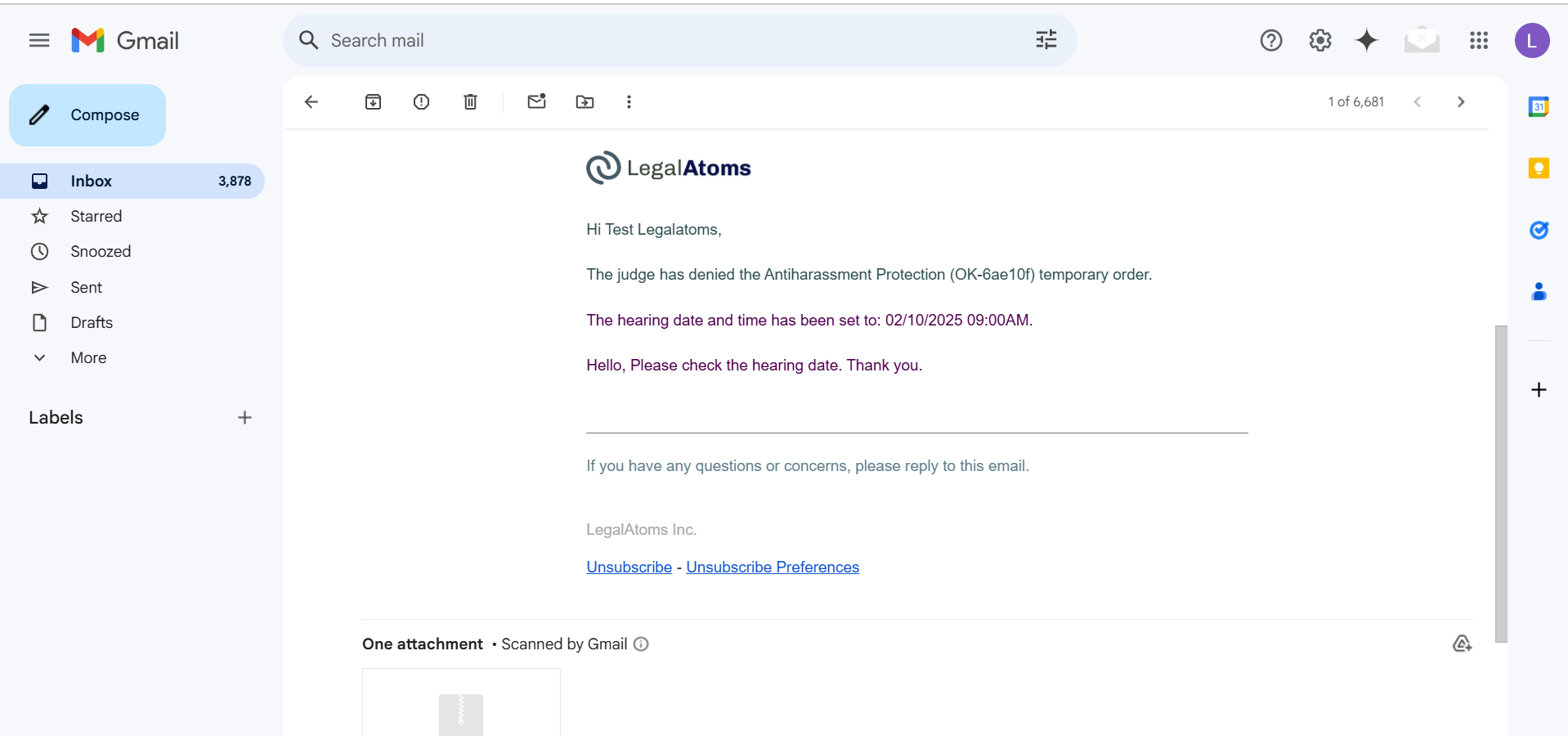Move the email to a folder
Screen dimensions: 1568x736
point(585,101)
